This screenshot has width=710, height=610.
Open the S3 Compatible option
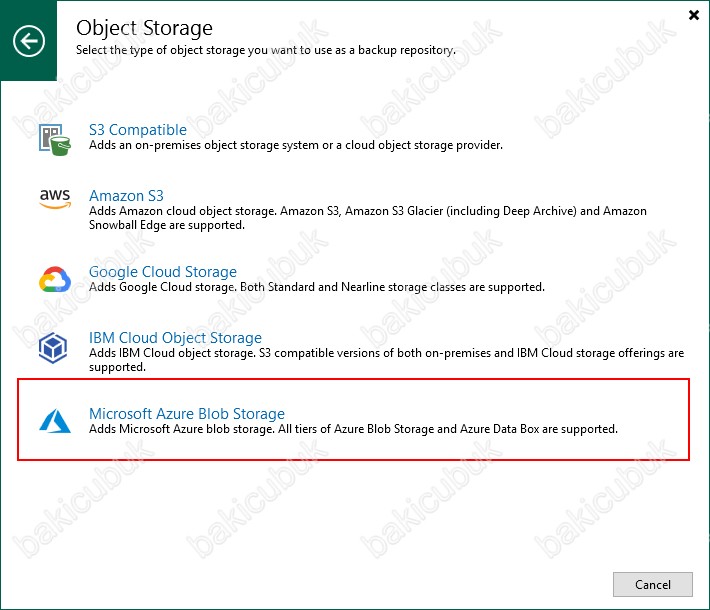pyautogui.click(x=138, y=130)
